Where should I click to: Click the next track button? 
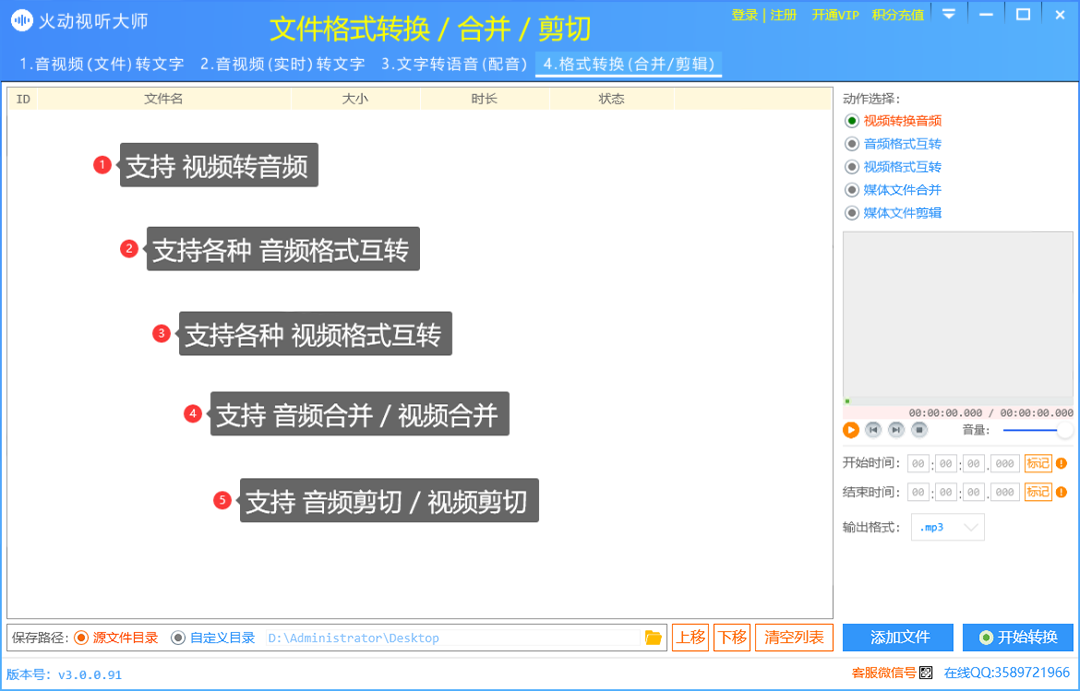click(x=896, y=430)
